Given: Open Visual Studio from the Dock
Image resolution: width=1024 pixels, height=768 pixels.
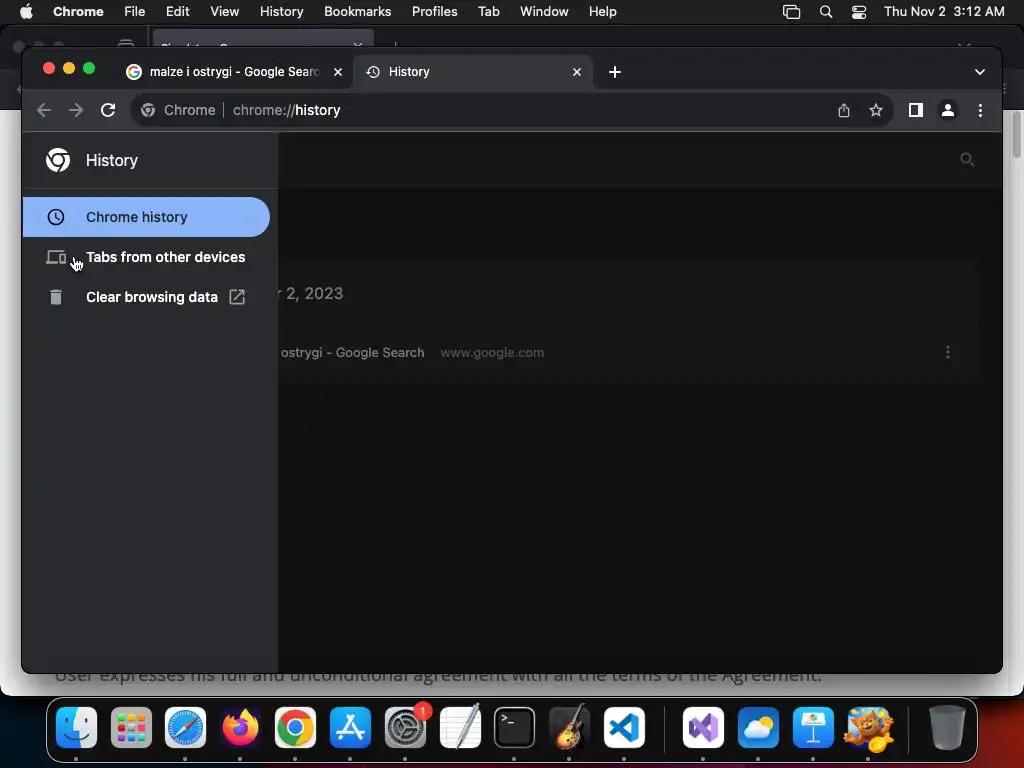Looking at the screenshot, I should pyautogui.click(x=703, y=728).
